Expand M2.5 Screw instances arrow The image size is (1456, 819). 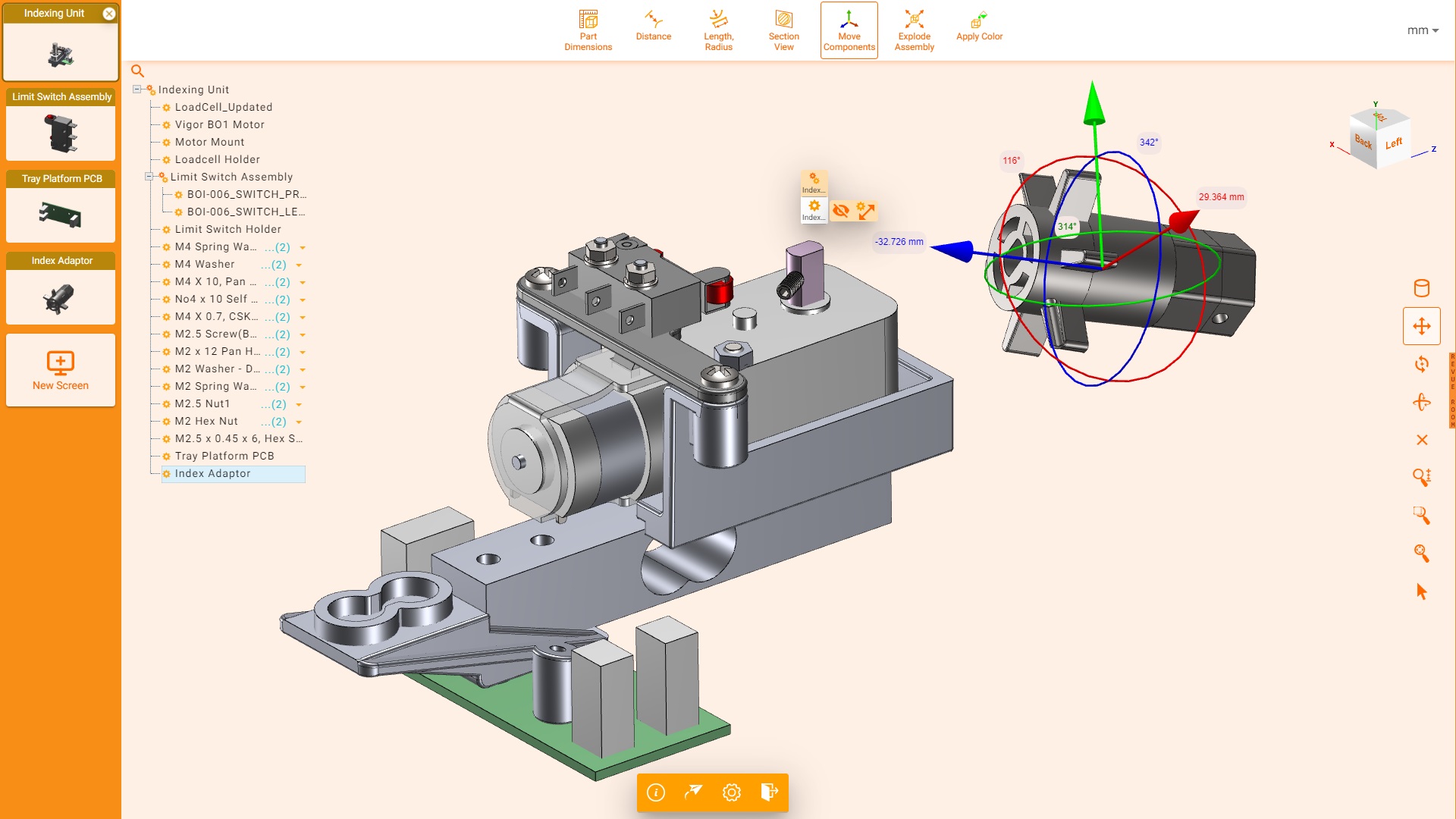[x=303, y=335]
